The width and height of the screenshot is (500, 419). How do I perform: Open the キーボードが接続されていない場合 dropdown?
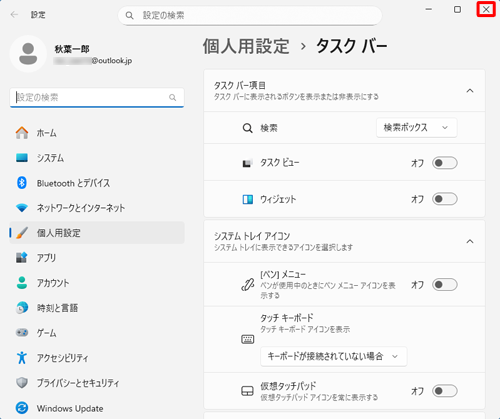point(334,356)
